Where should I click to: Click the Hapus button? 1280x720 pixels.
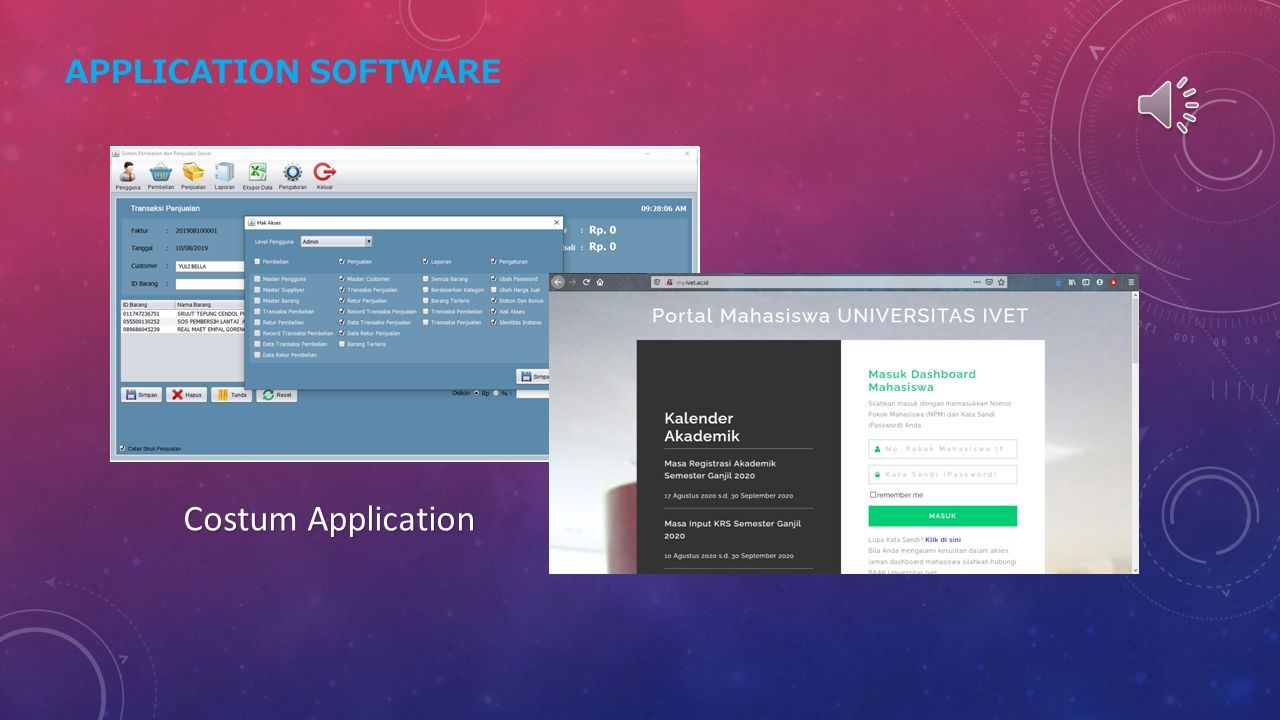point(186,395)
